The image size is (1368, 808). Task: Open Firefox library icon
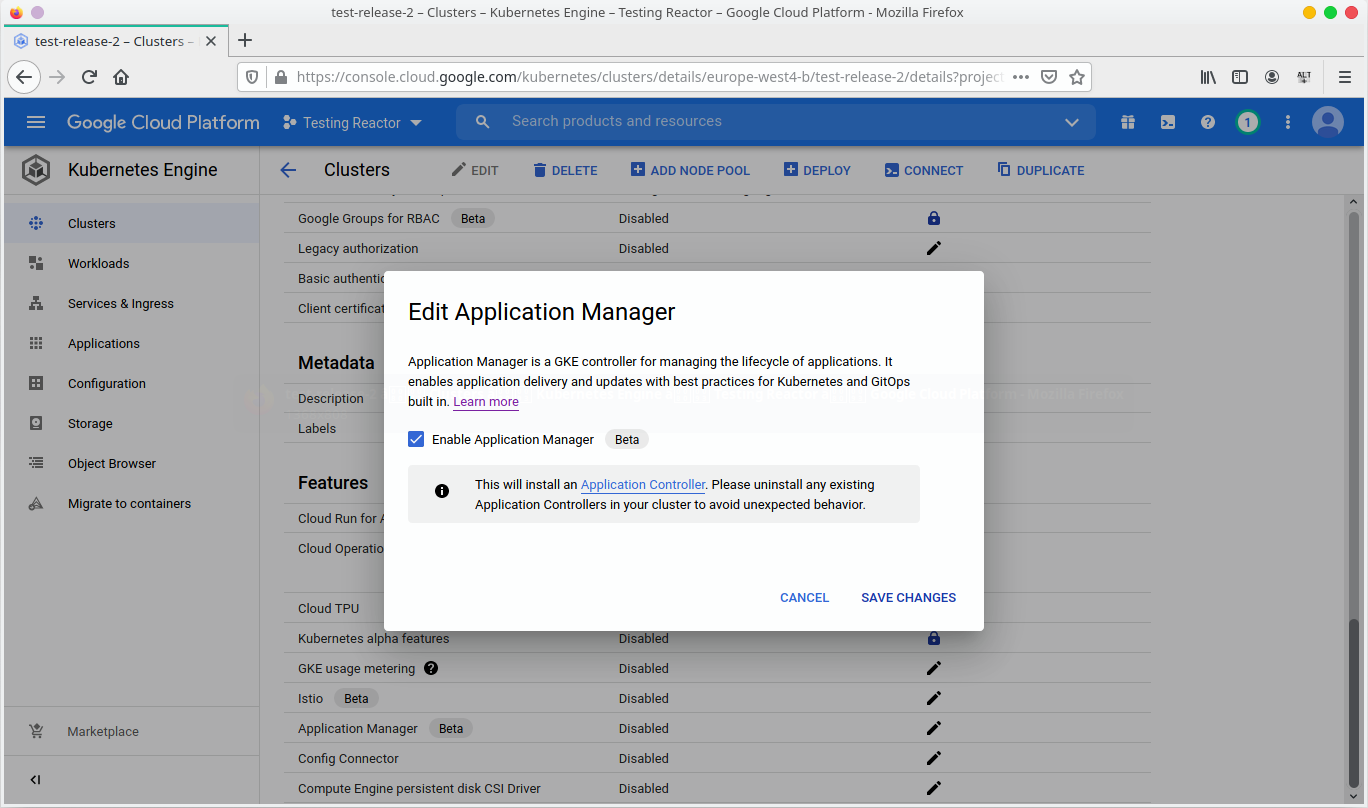click(x=1208, y=77)
